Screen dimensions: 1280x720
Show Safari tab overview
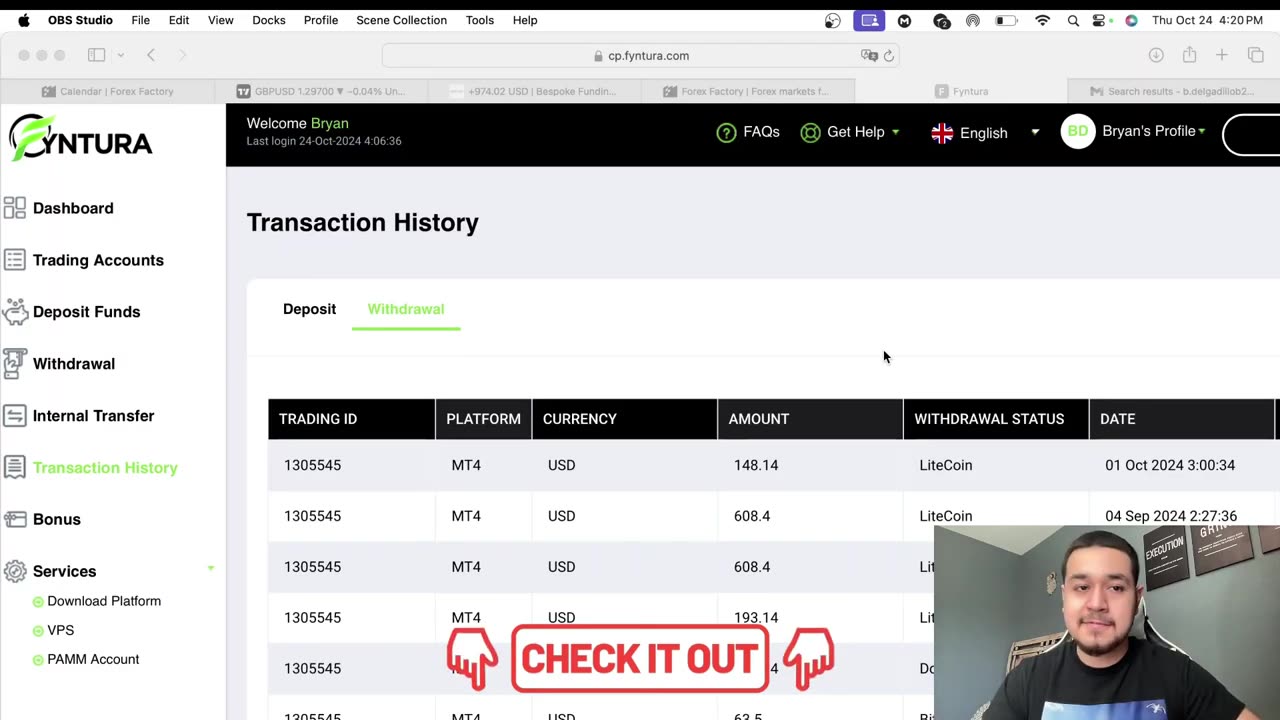pos(1256,55)
